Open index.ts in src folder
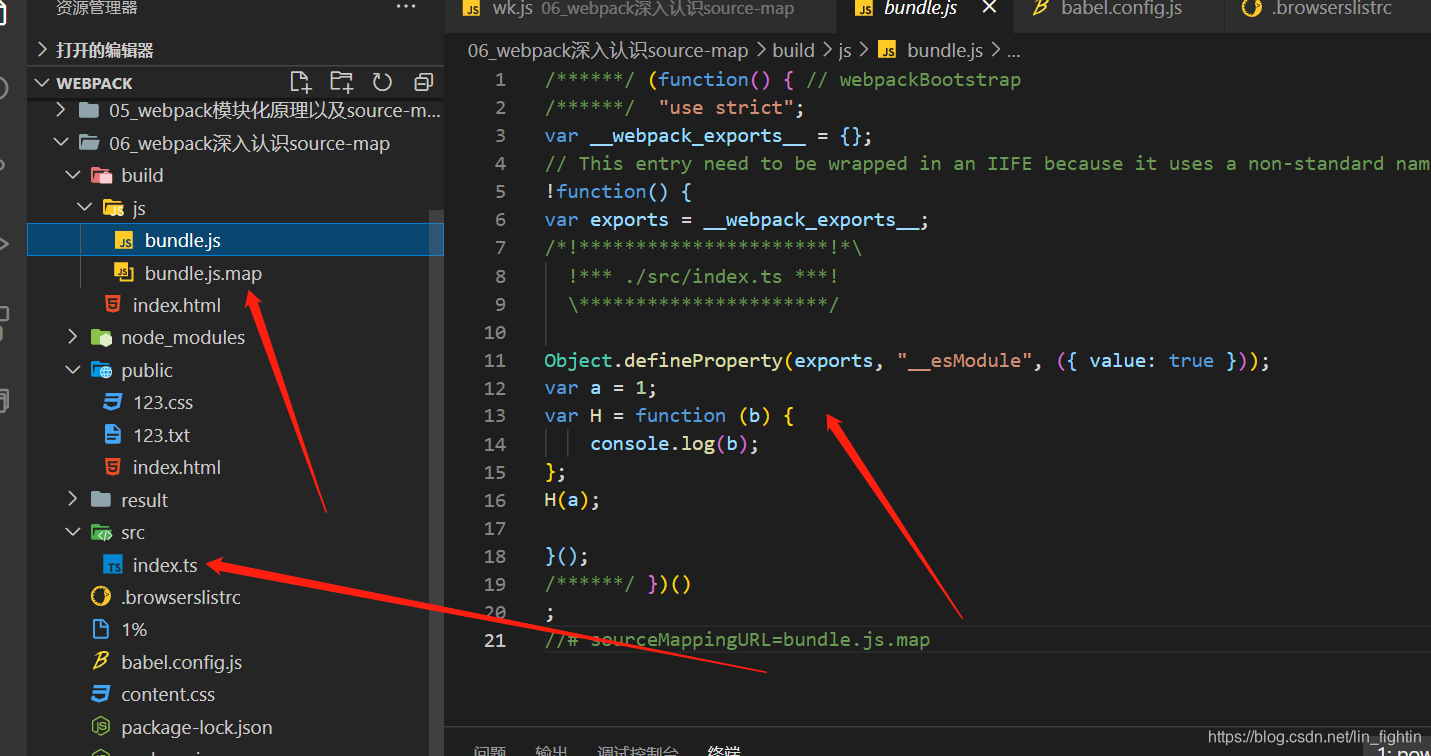The height and width of the screenshot is (756, 1431). (165, 565)
